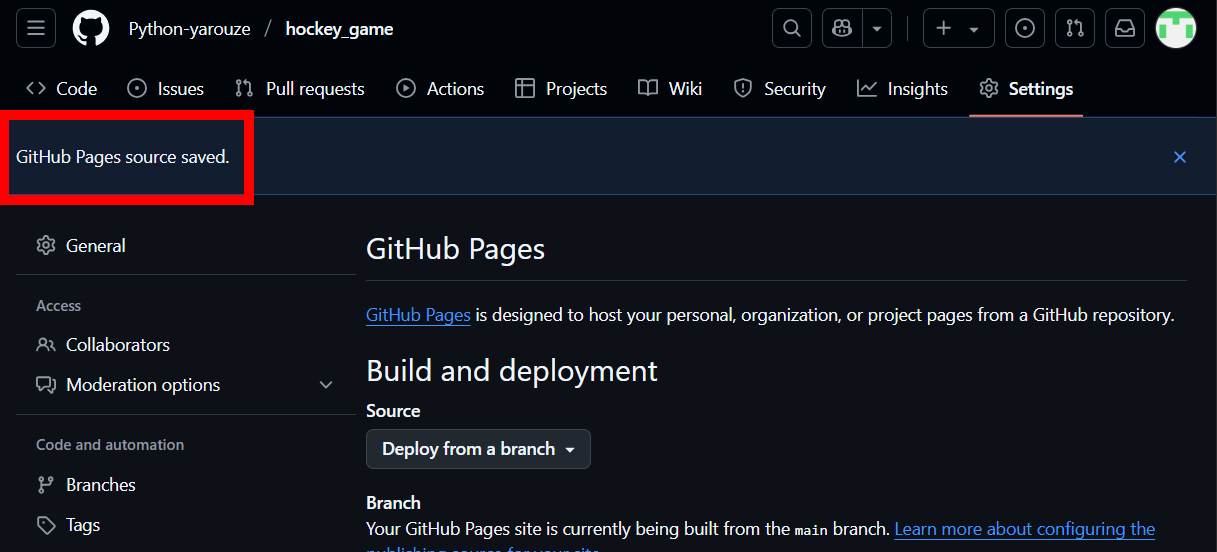Click the Tags label icon

pos(46,525)
